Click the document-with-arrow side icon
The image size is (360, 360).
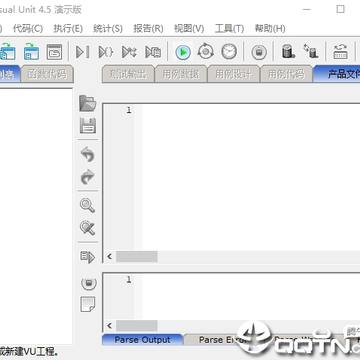[87, 257]
